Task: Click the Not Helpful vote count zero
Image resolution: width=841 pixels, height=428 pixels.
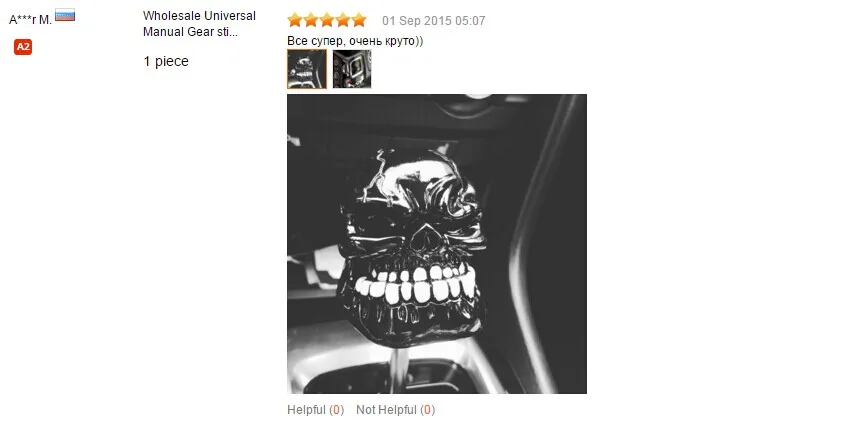Action: click(x=427, y=410)
